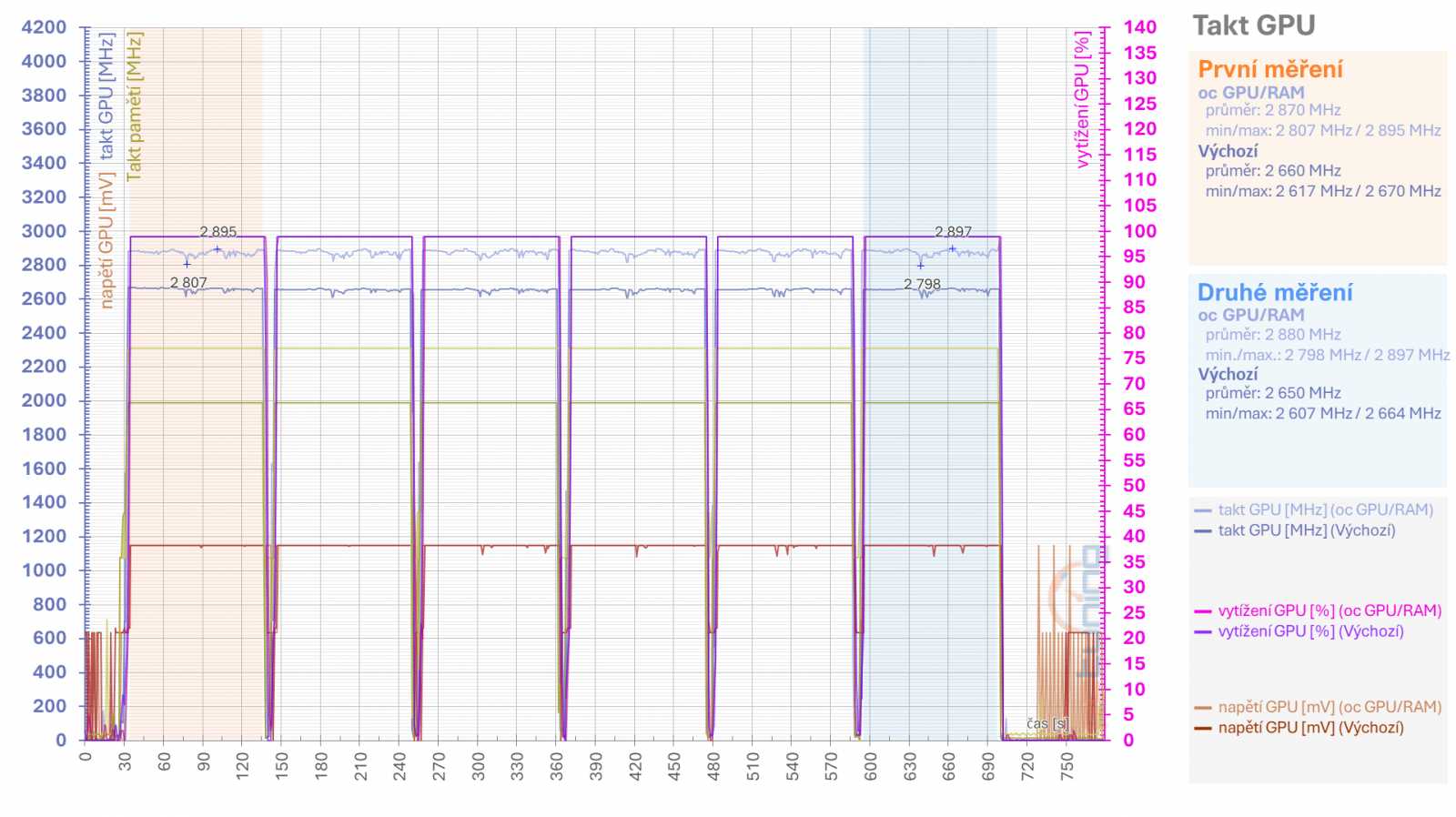Click the '3000' left axis value
Screen dimensions: 1456x817
[44, 231]
